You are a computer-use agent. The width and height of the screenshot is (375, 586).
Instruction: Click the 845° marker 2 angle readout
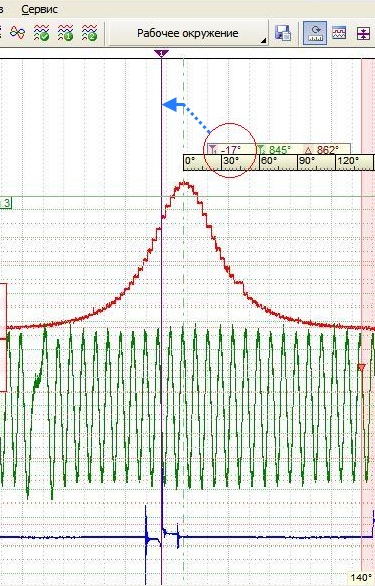(275, 150)
